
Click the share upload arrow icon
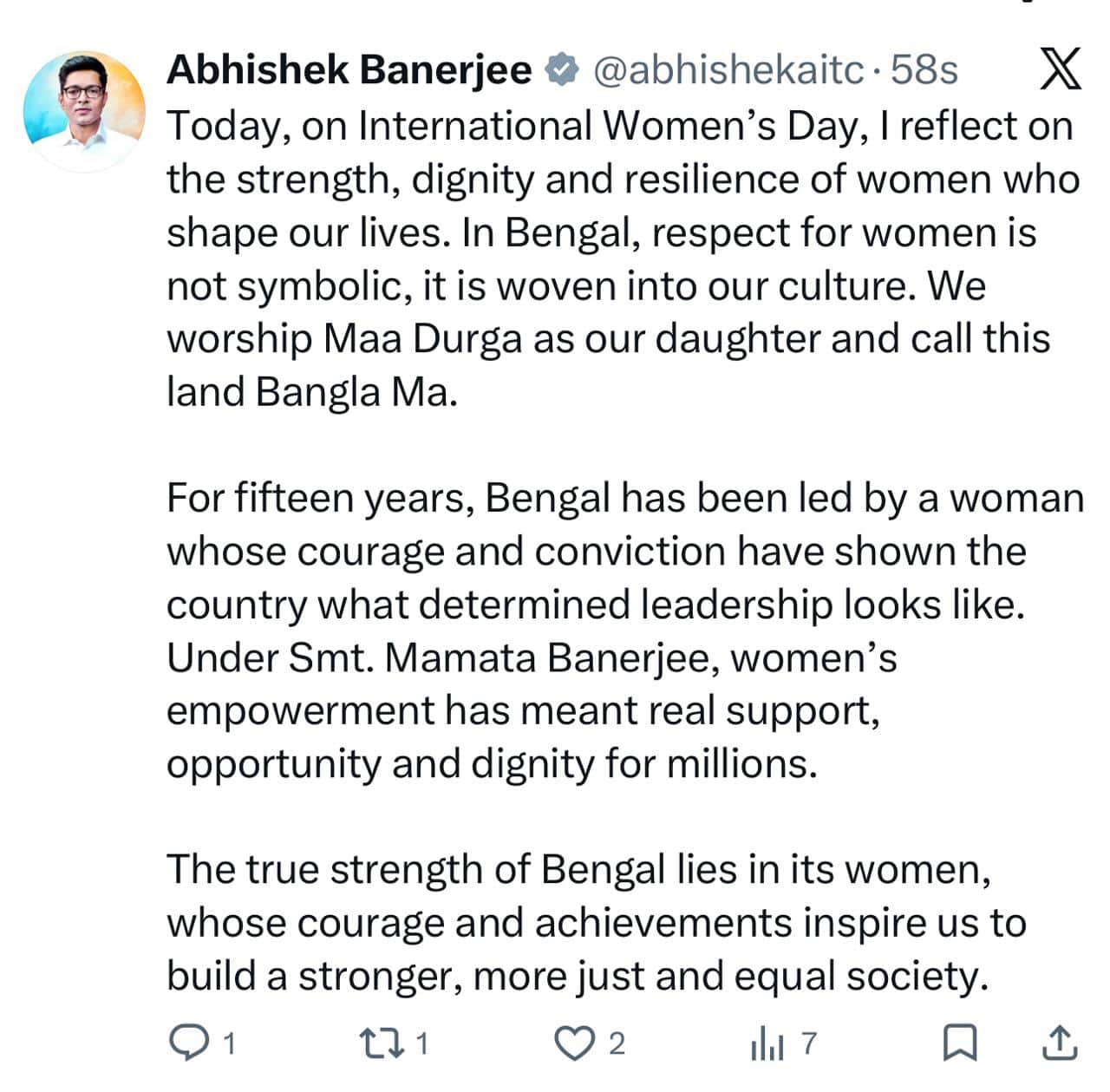point(1059,1043)
